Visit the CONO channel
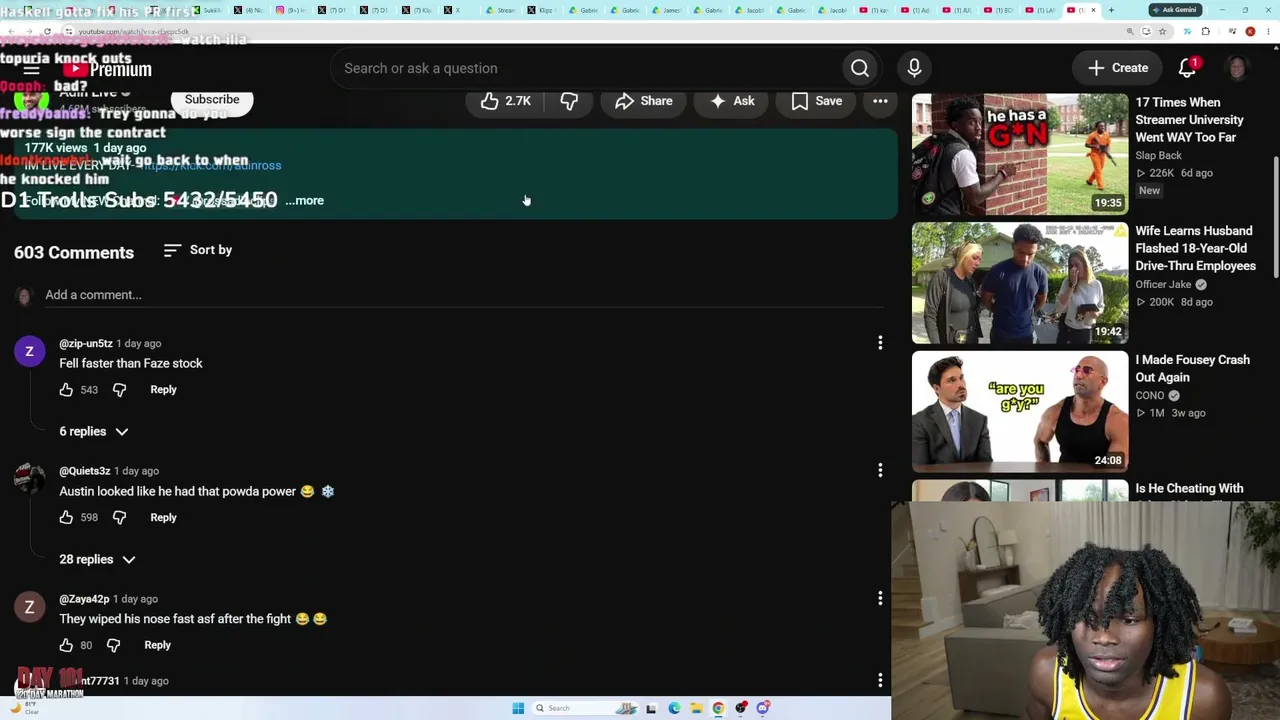The image size is (1280, 720). 1150,396
